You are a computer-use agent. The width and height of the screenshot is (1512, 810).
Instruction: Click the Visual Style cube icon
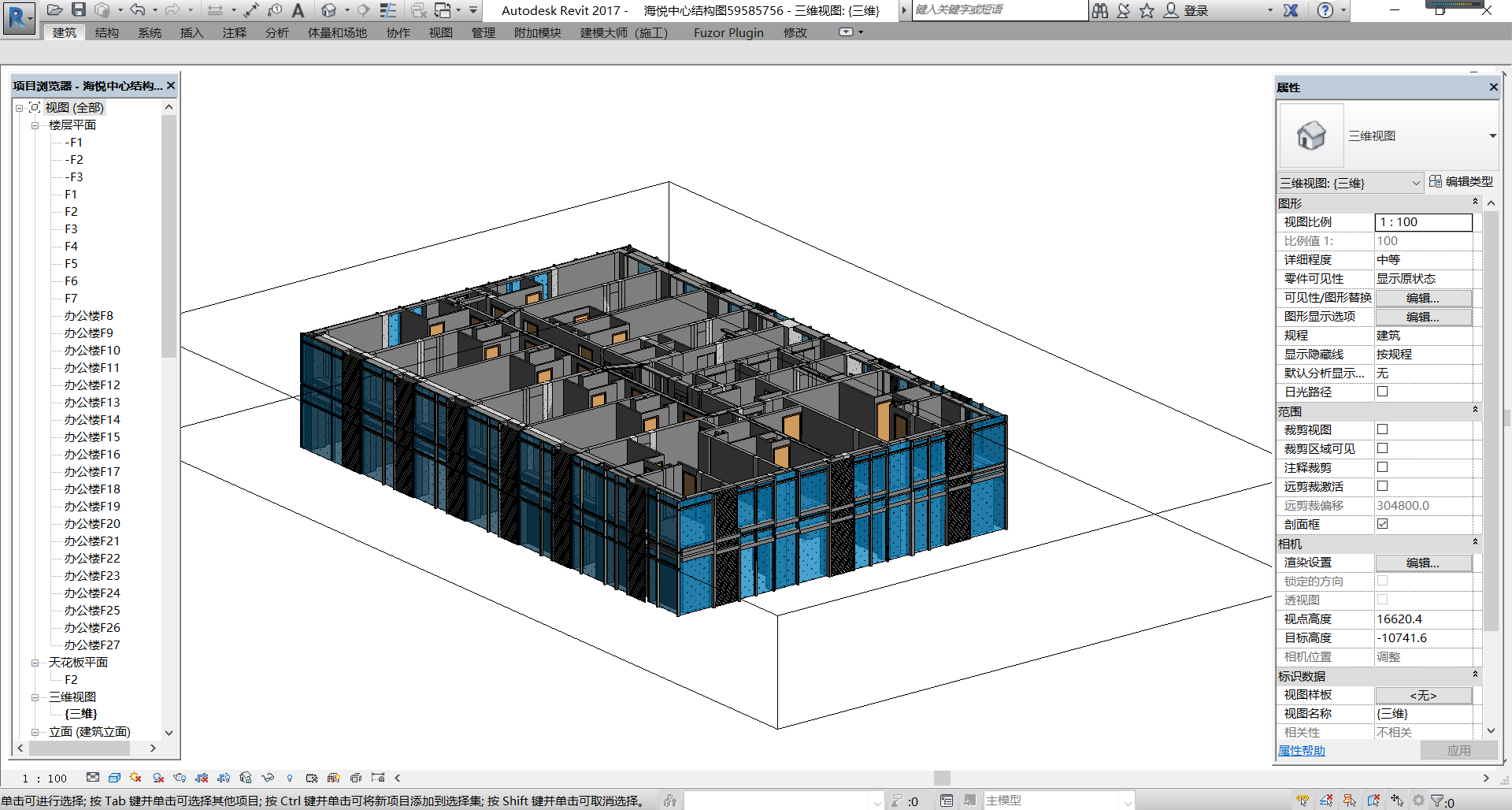pos(114,778)
